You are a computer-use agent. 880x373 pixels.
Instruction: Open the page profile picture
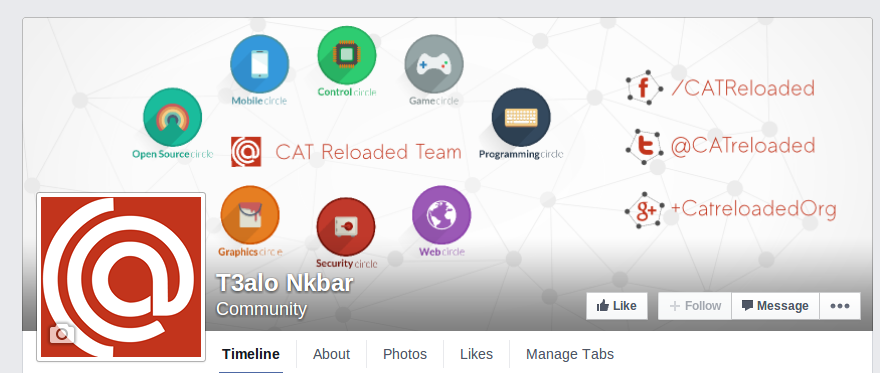[121, 277]
